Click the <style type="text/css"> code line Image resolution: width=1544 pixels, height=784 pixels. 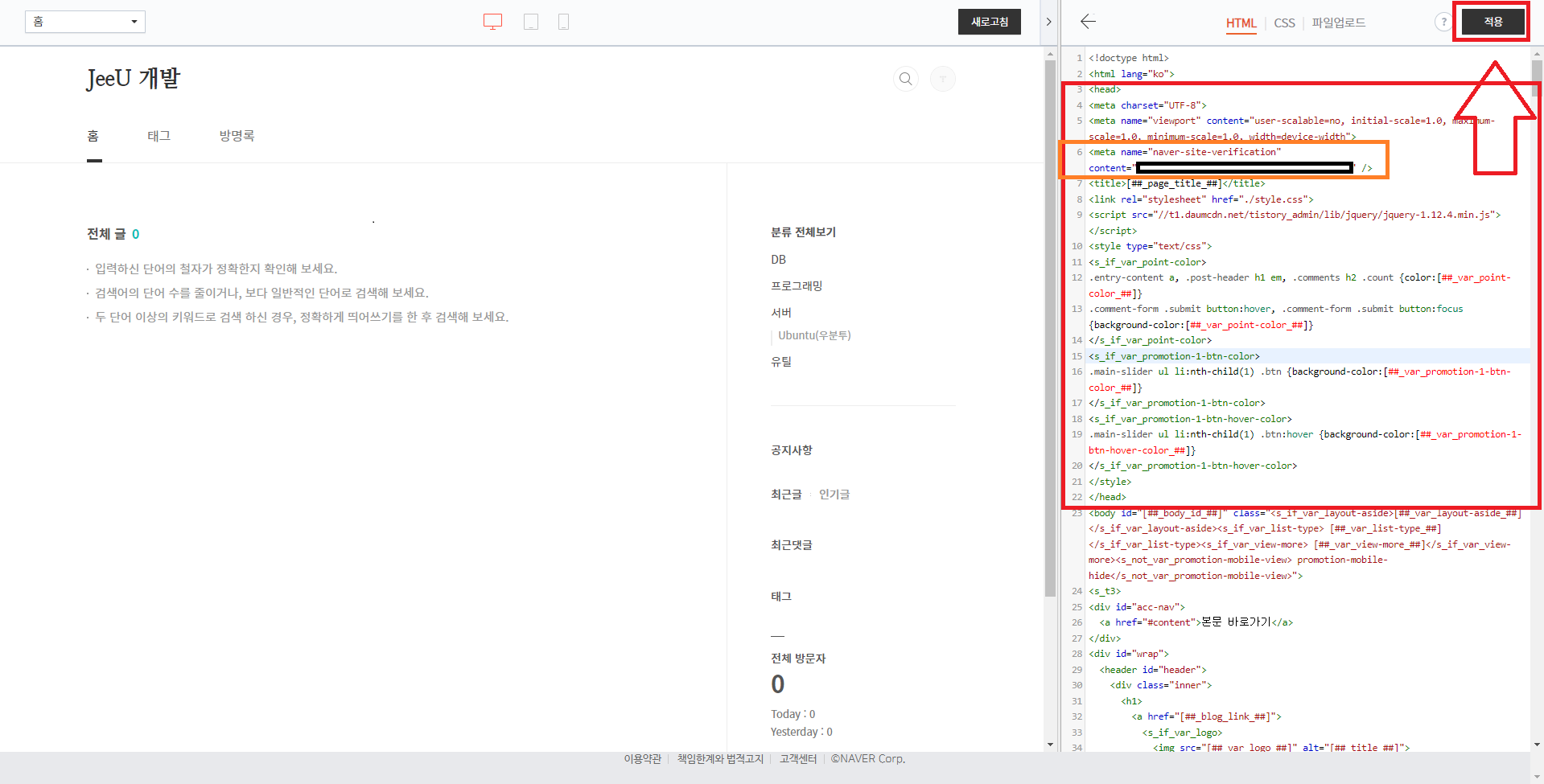pyautogui.click(x=1151, y=246)
